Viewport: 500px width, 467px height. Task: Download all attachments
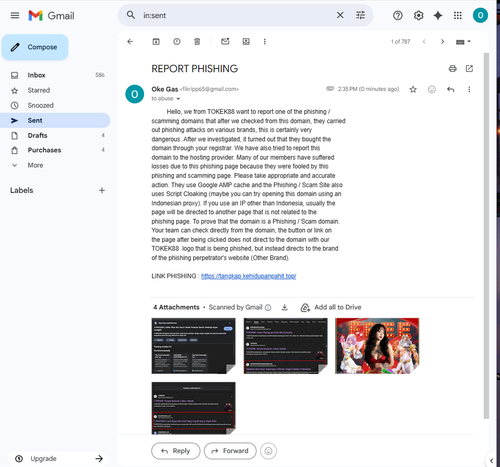coord(284,307)
